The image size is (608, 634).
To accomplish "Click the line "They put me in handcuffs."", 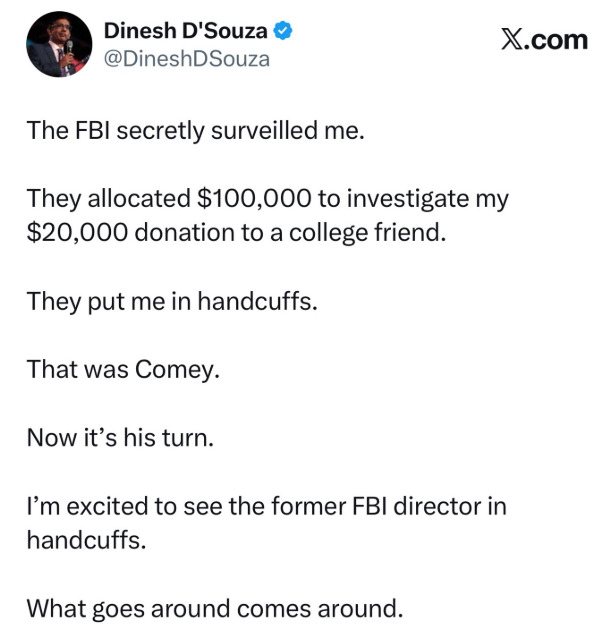I will coord(171,301).
